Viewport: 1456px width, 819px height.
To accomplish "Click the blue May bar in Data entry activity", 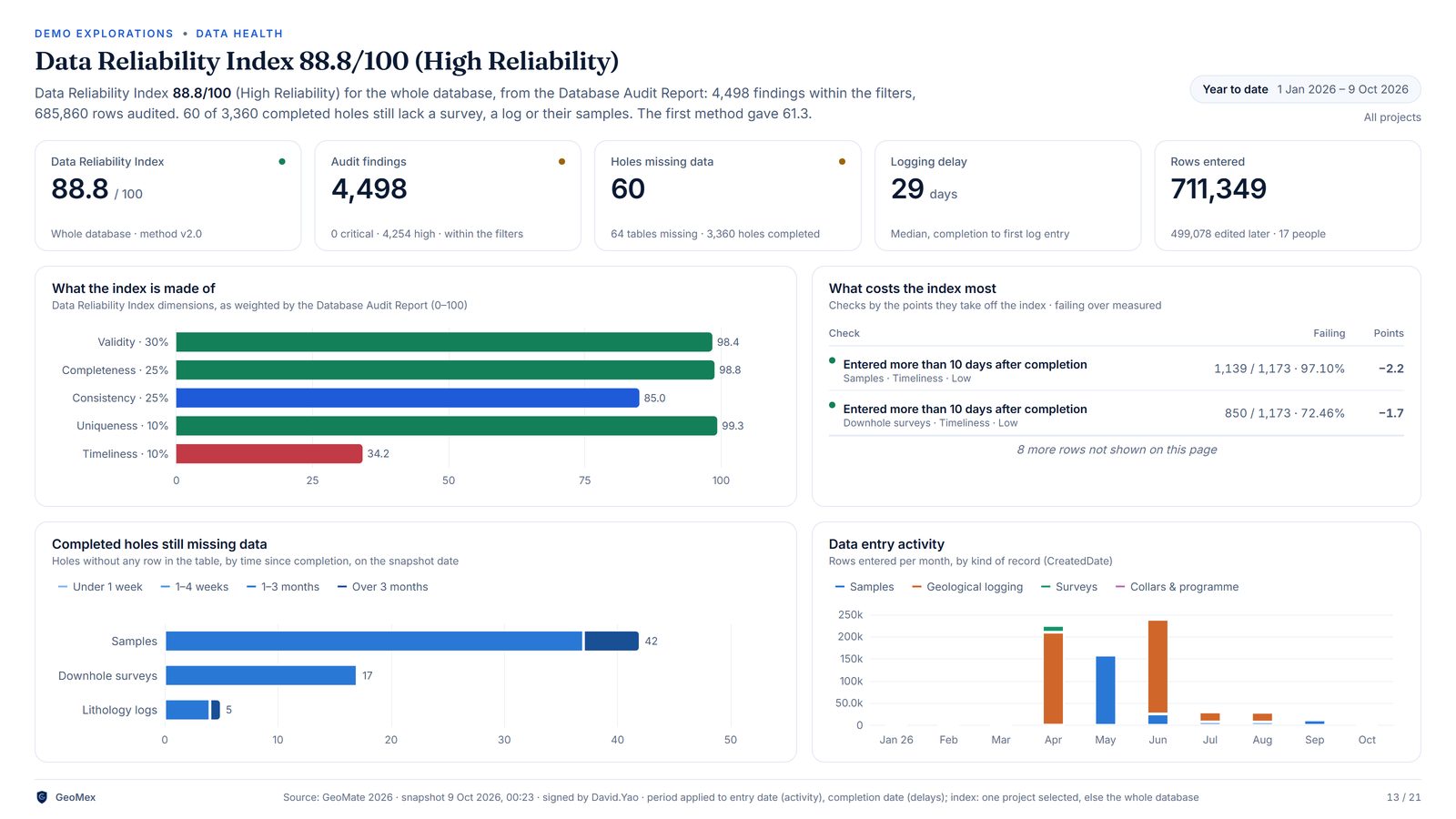I will 1106,691.
